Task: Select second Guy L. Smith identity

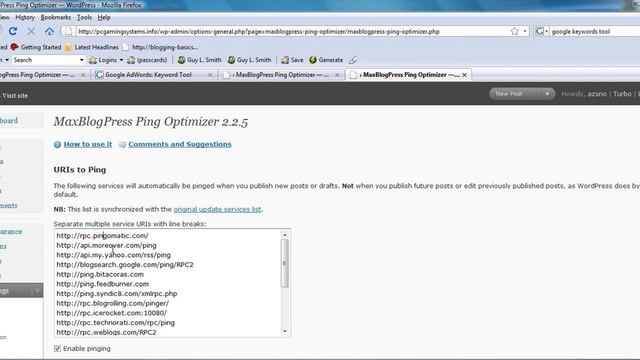Action: click(249, 60)
